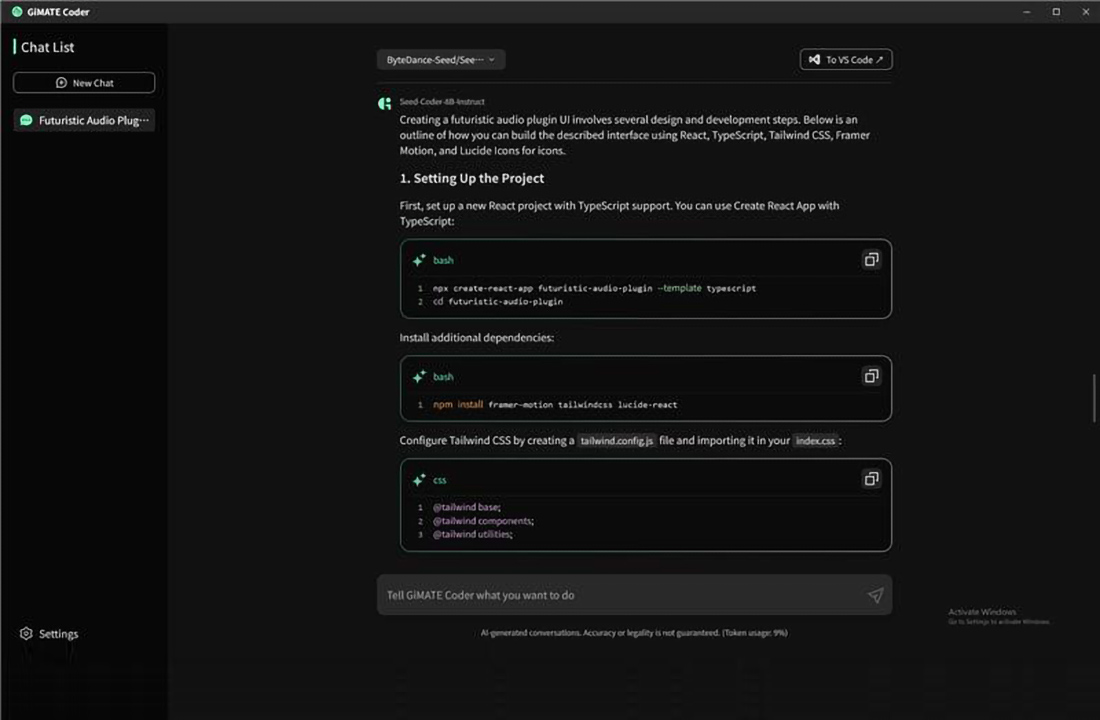Click the New Chat plus icon
This screenshot has width=1100, height=720.
click(61, 83)
